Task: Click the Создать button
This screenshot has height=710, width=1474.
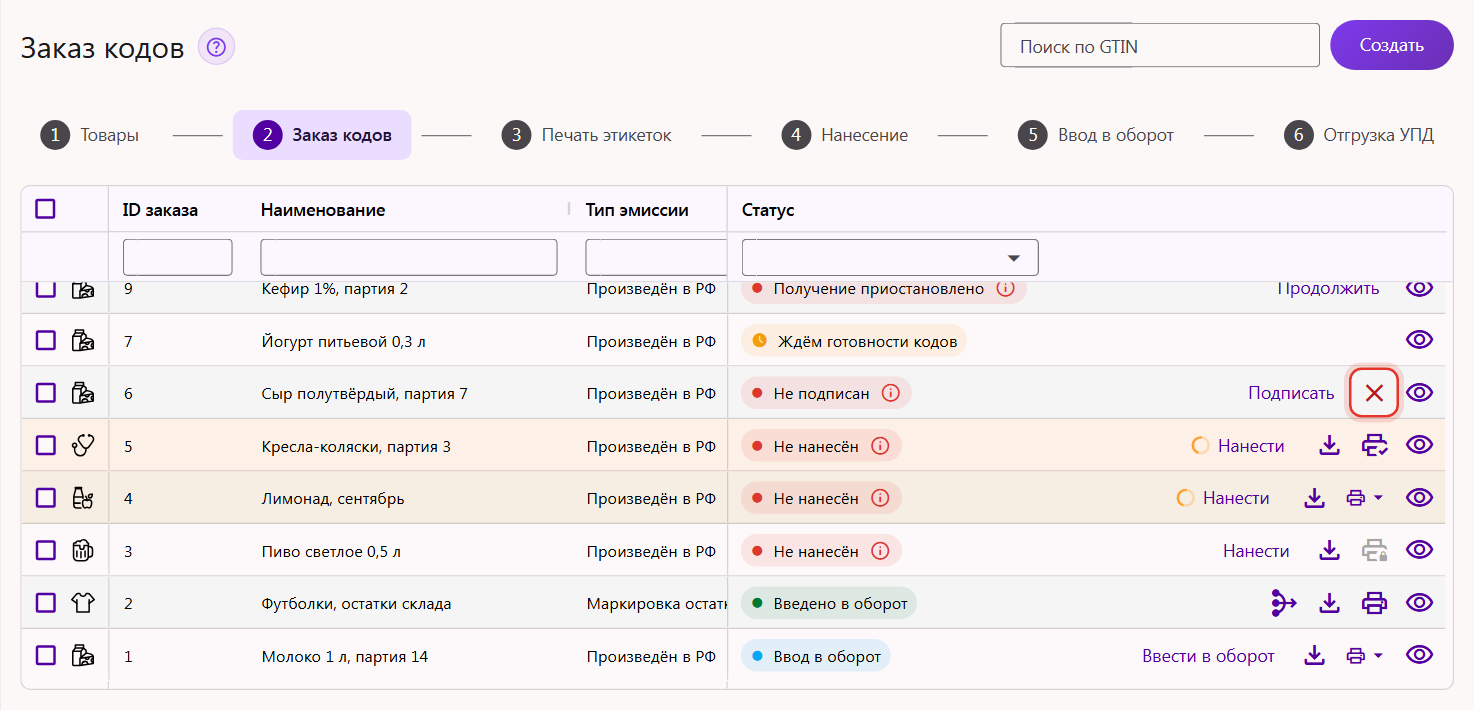Action: [x=1391, y=45]
